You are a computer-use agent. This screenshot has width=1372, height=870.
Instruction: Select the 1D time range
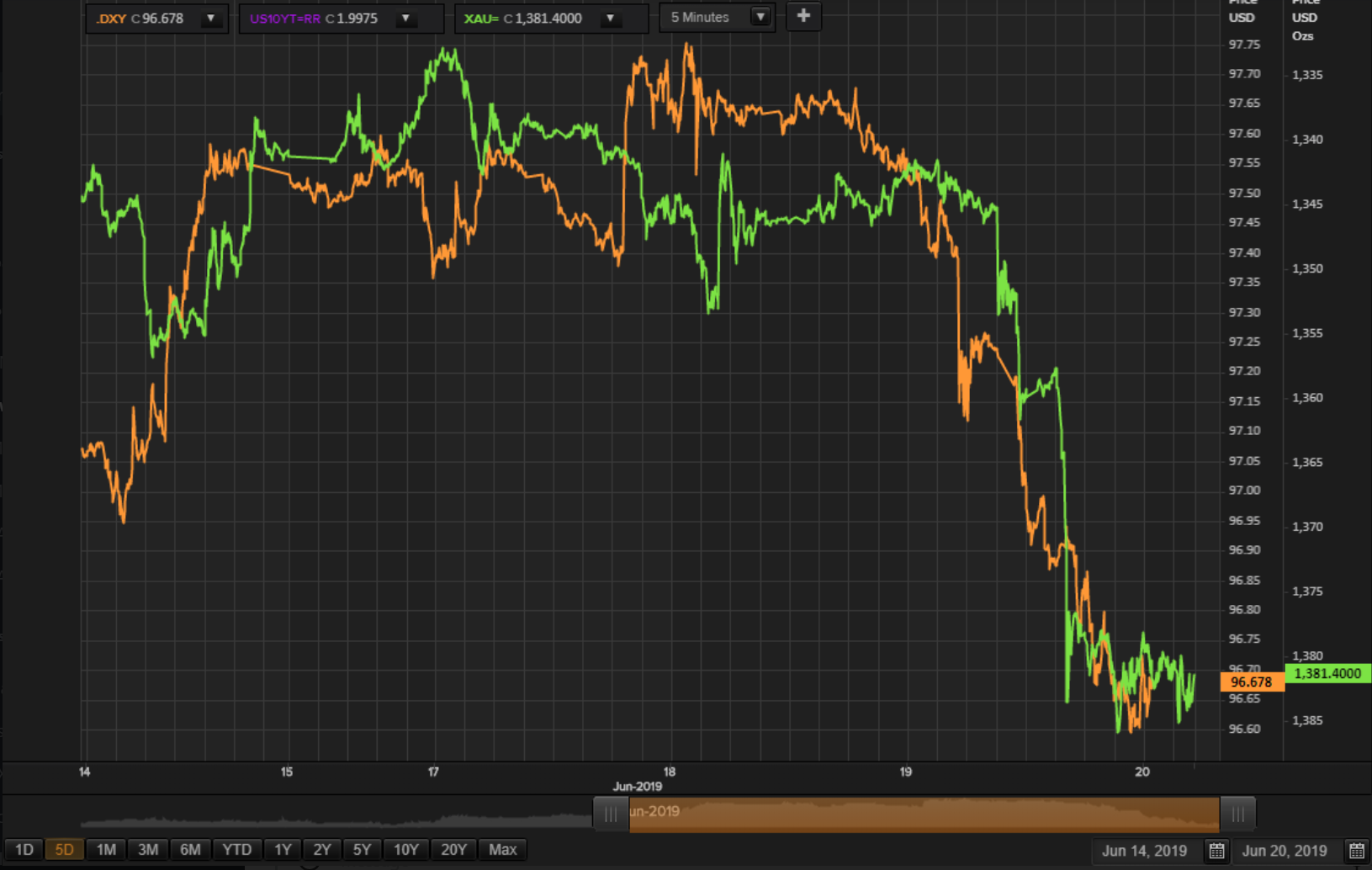[x=24, y=850]
